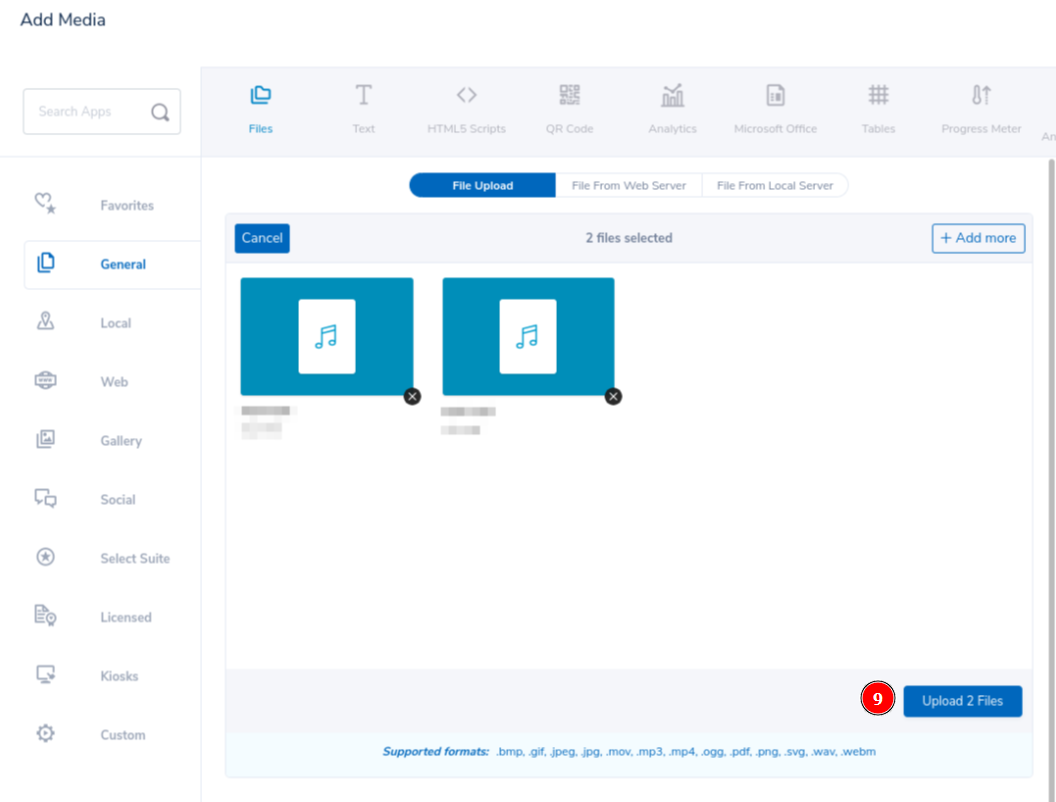Open the Files app icon
Image resolution: width=1056 pixels, height=802 pixels.
[261, 96]
